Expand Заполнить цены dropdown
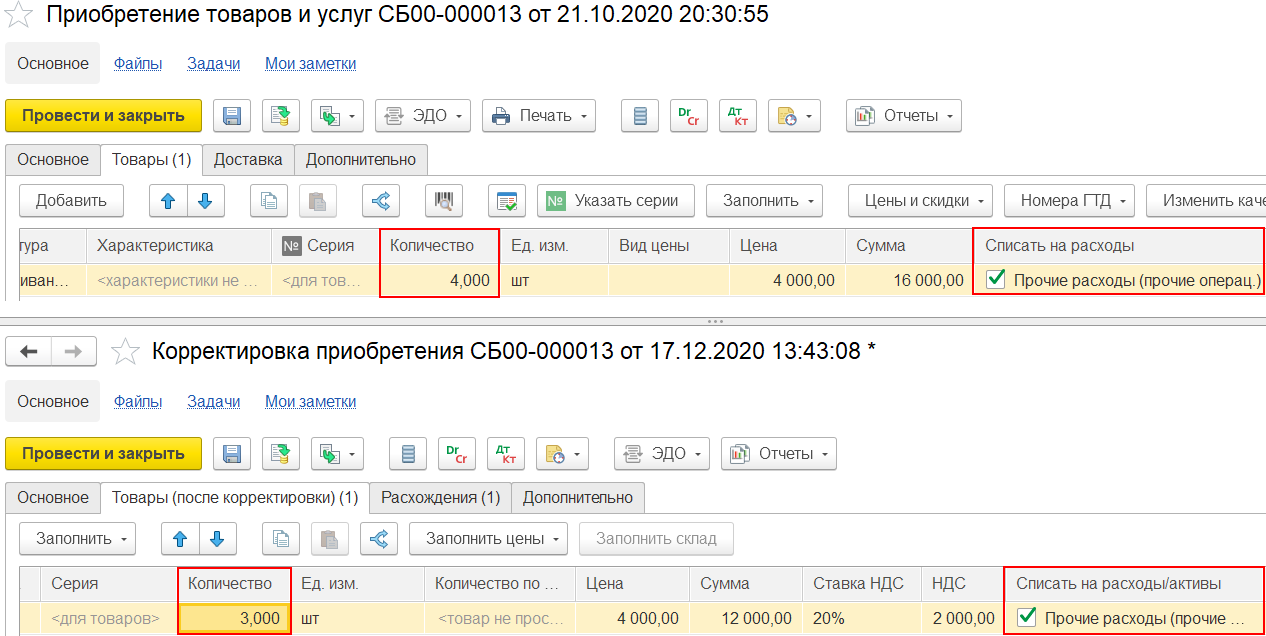The image size is (1266, 636). point(488,538)
